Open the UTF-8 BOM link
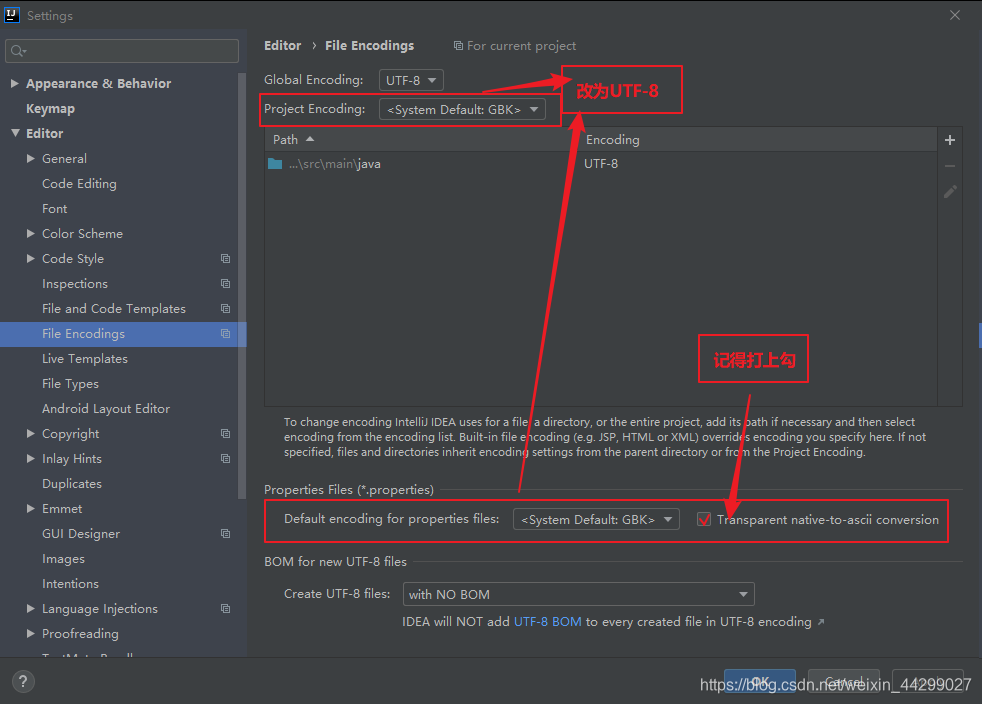The width and height of the screenshot is (982, 704). [546, 620]
